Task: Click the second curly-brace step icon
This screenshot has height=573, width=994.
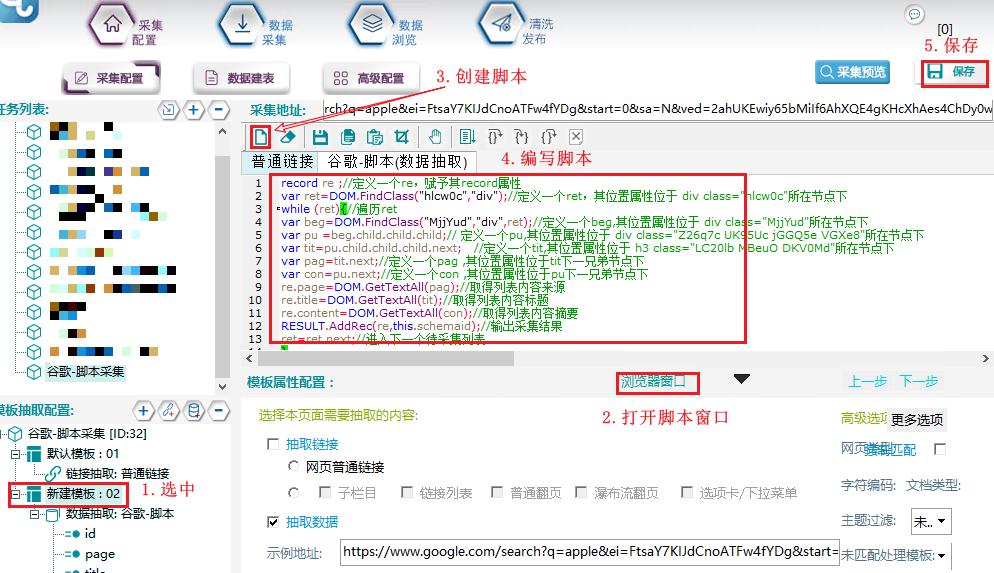Action: [521, 137]
